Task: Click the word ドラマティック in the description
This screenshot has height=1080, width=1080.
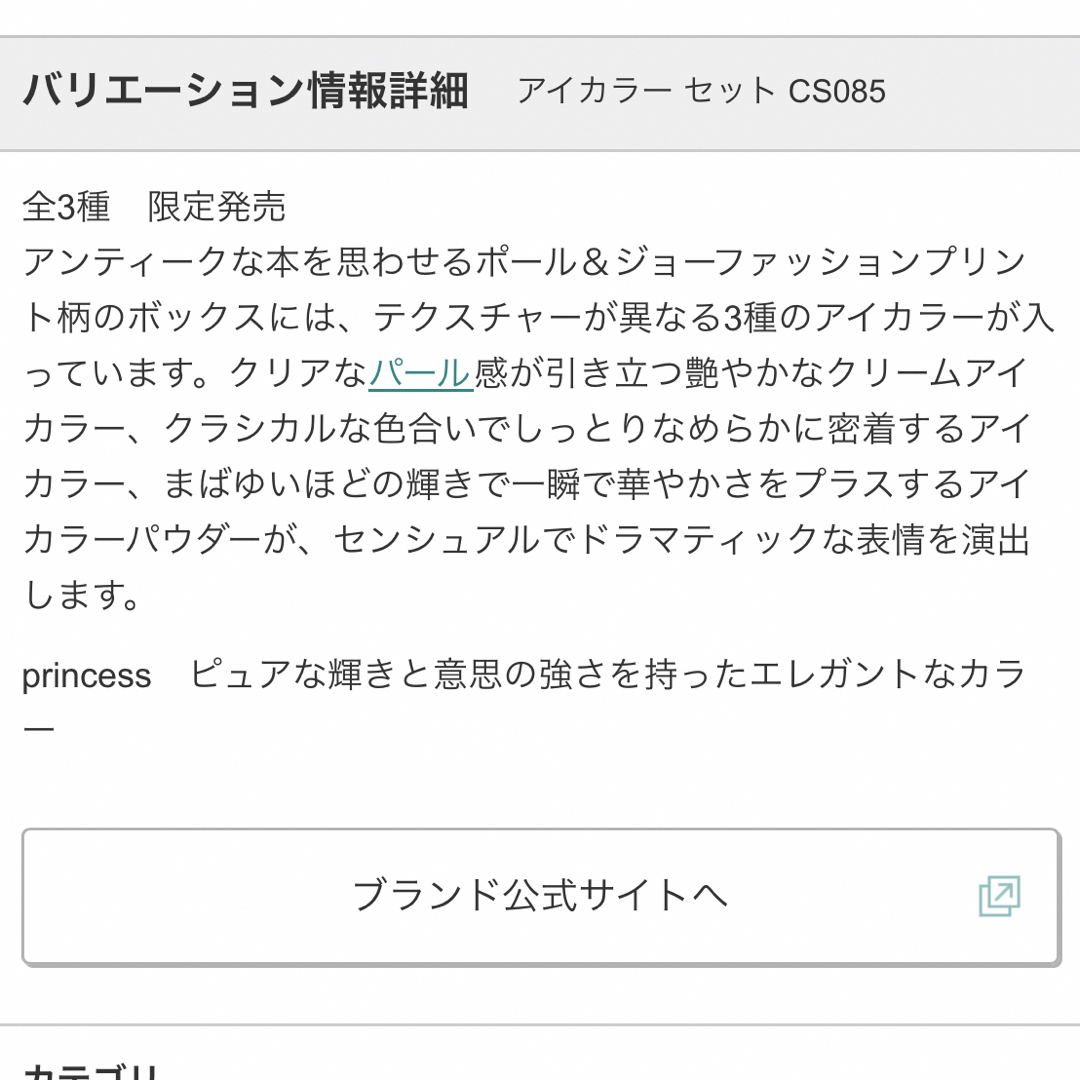Action: 698,539
